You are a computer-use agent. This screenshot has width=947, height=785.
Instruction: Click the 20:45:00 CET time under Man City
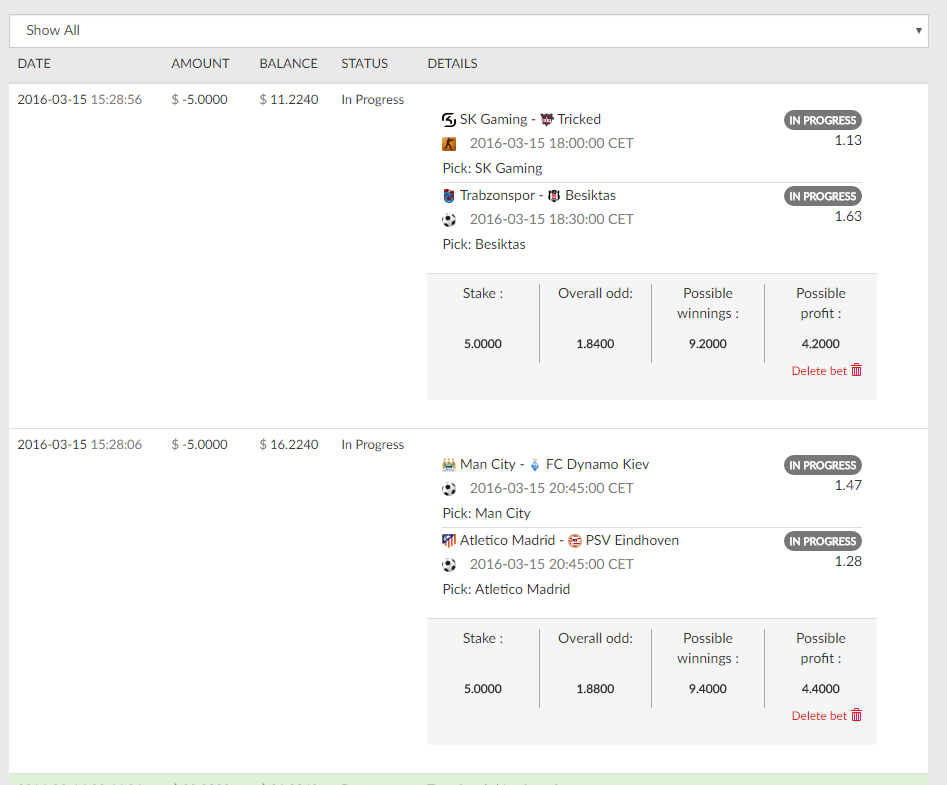tap(551, 489)
